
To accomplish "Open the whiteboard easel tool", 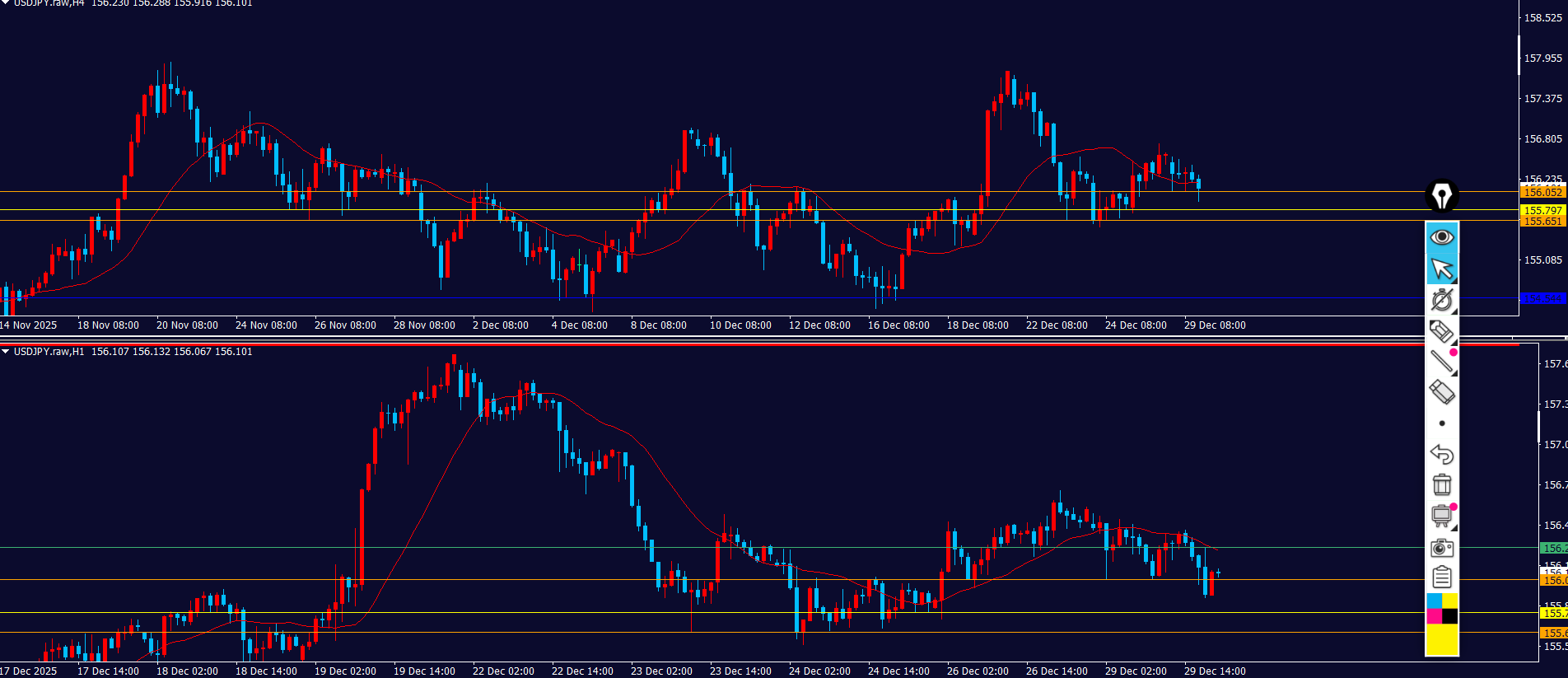I will pyautogui.click(x=1442, y=516).
